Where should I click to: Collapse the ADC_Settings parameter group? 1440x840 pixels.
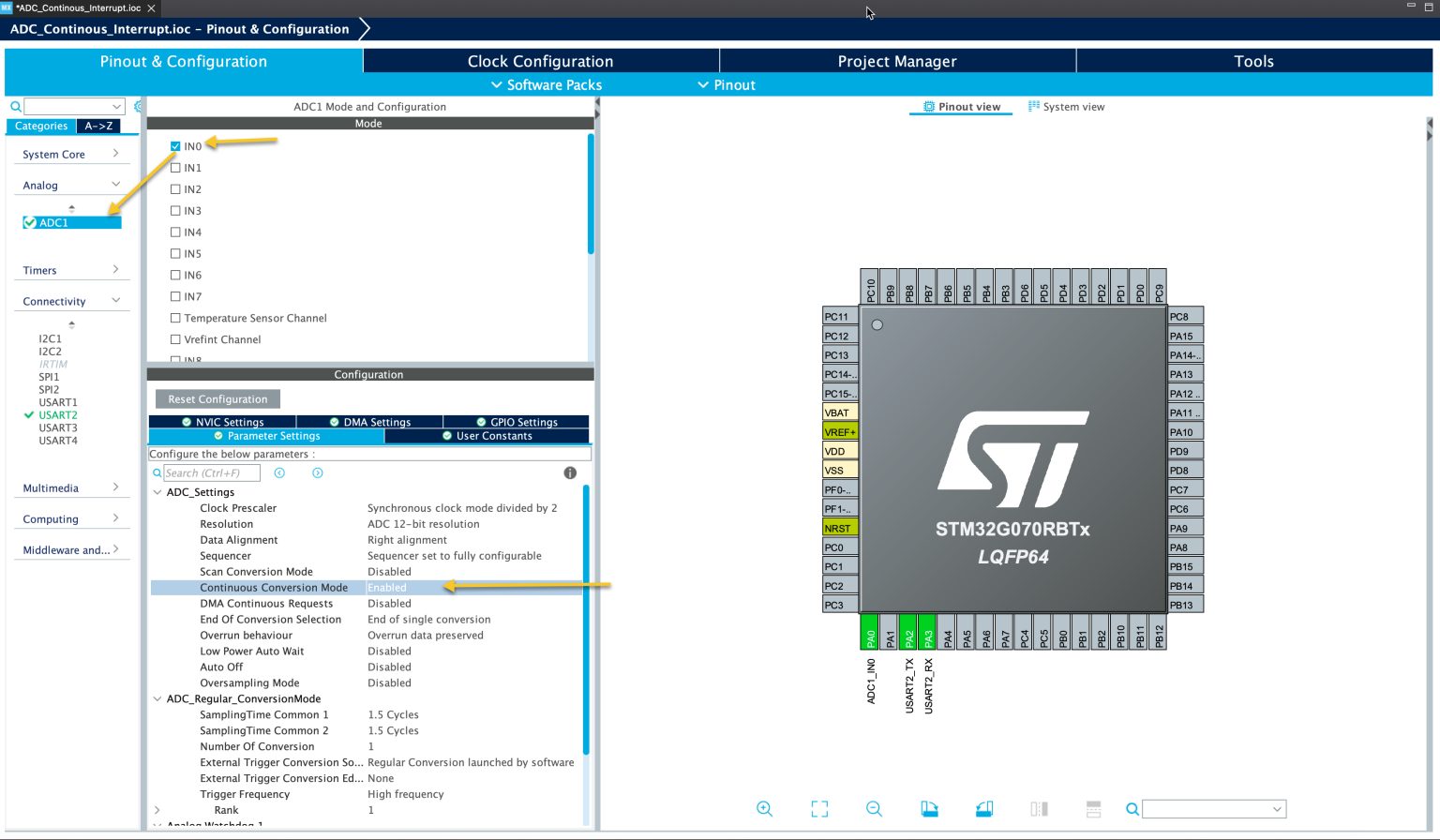tap(157, 491)
